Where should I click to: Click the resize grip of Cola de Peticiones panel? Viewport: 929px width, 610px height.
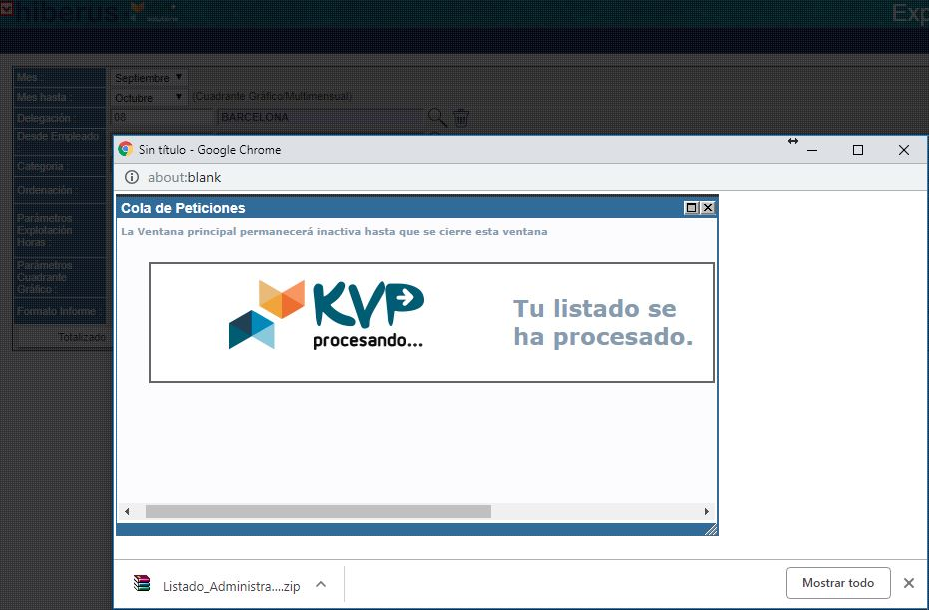(711, 529)
